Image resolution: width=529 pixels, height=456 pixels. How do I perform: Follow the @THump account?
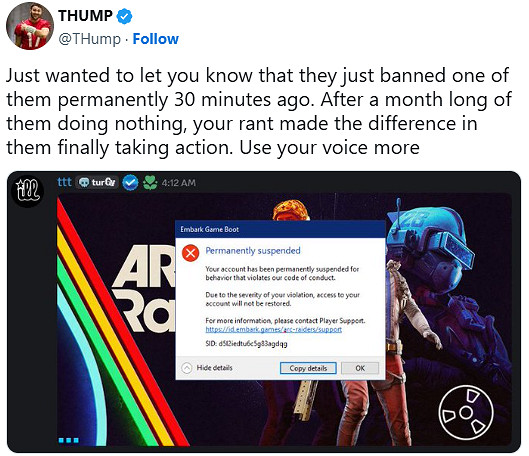156,39
